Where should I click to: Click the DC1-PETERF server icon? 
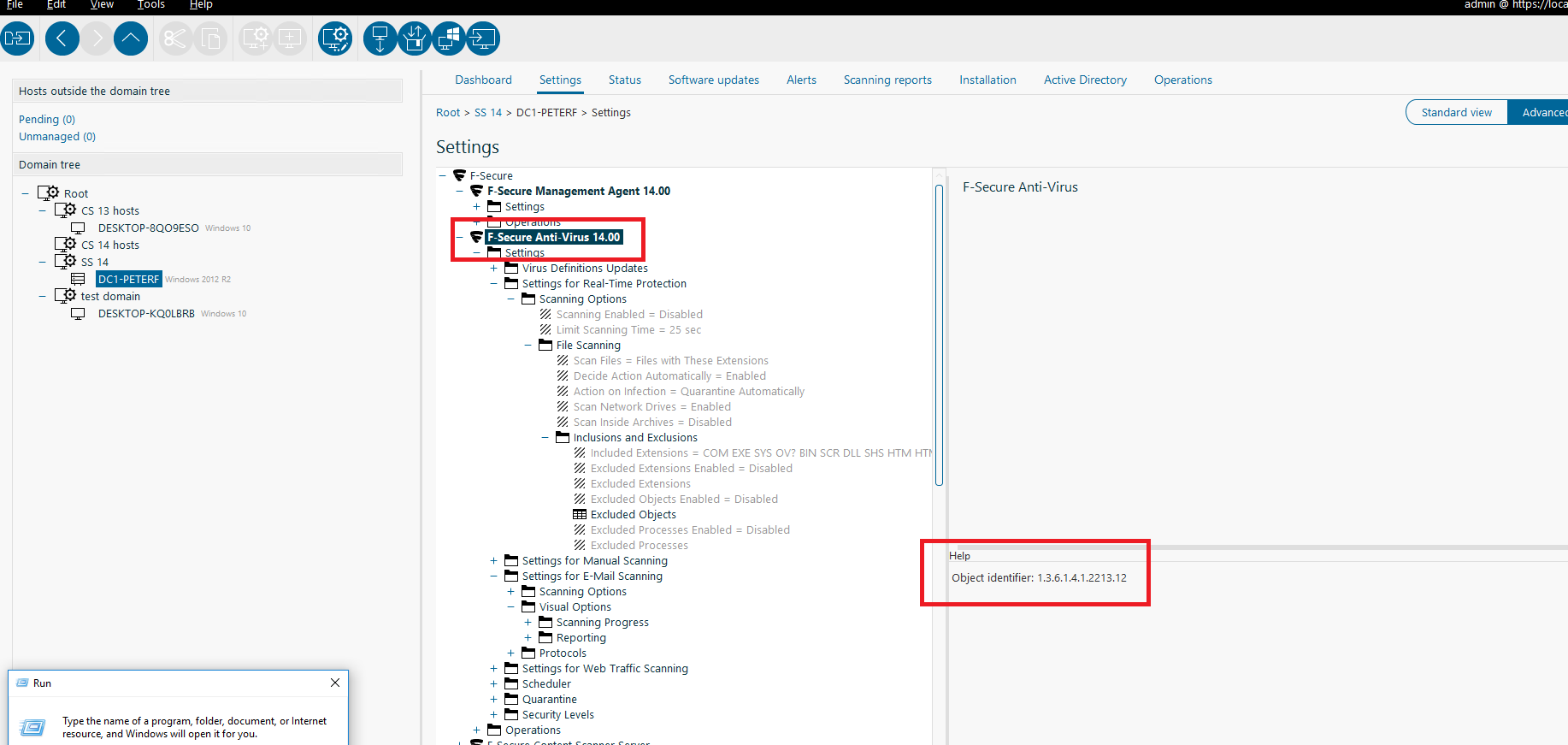tap(78, 279)
